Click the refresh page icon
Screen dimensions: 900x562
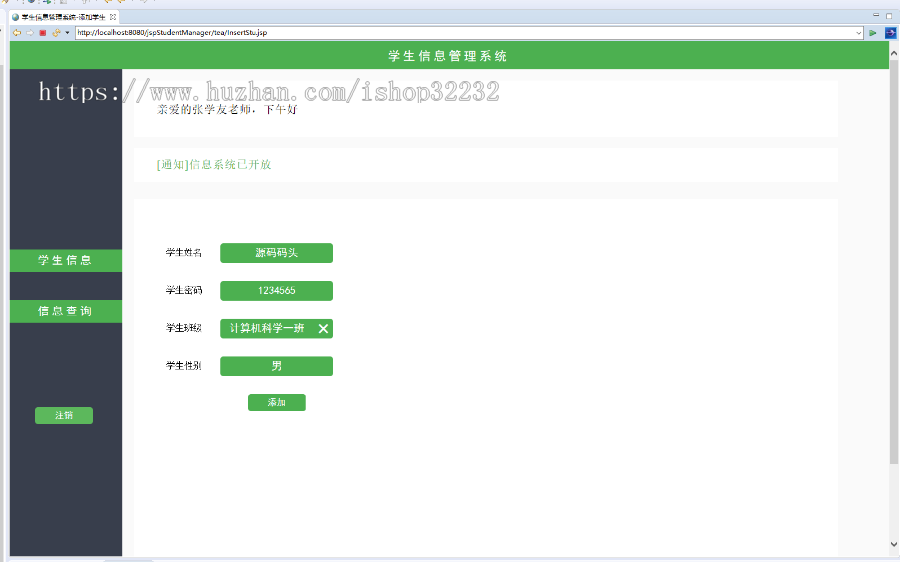pyautogui.click(x=56, y=33)
